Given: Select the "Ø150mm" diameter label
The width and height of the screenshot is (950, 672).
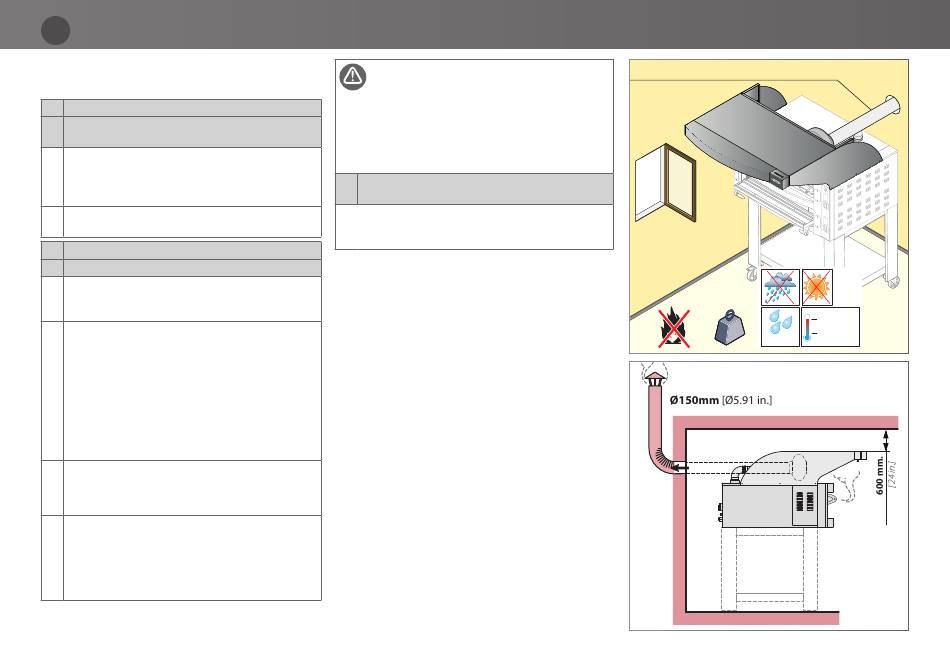Looking at the screenshot, I should tap(694, 400).
